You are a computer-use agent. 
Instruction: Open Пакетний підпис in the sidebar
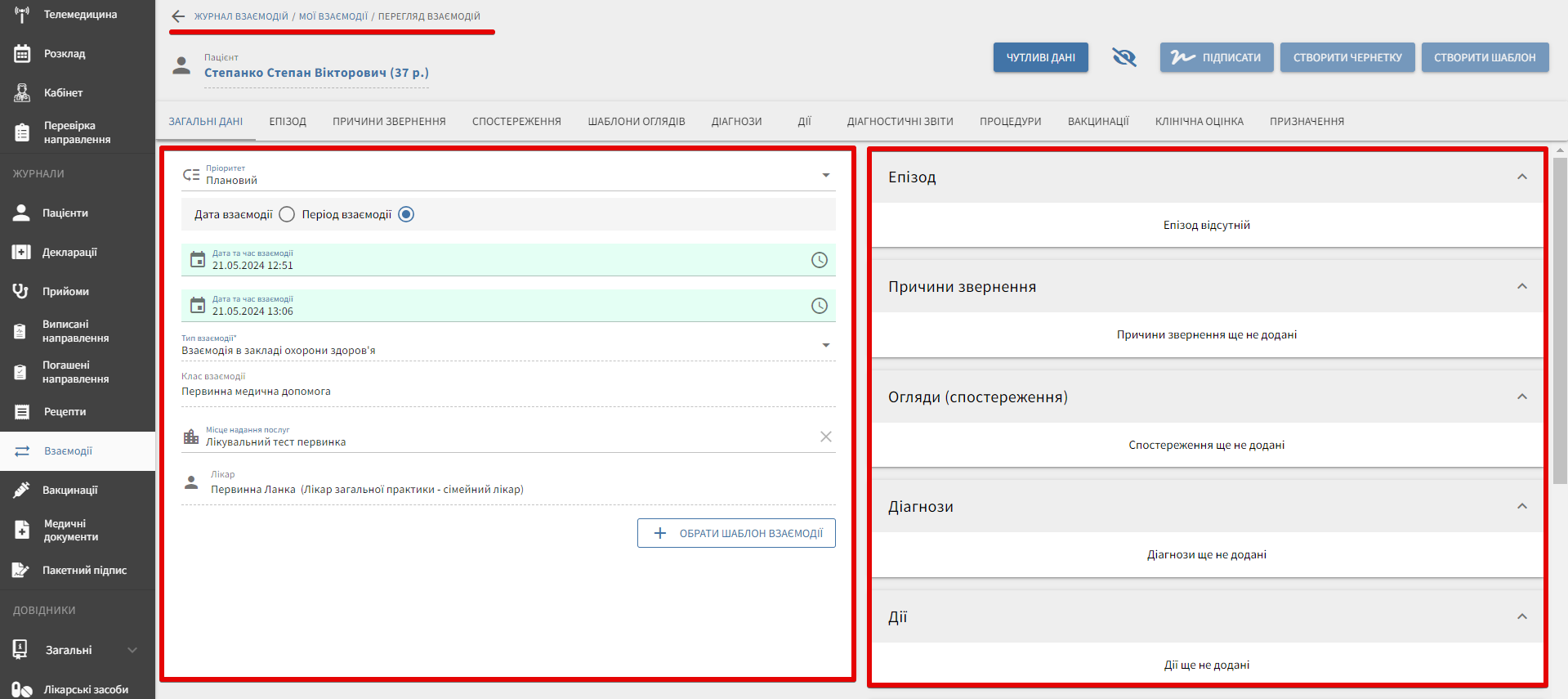pyautogui.click(x=83, y=571)
